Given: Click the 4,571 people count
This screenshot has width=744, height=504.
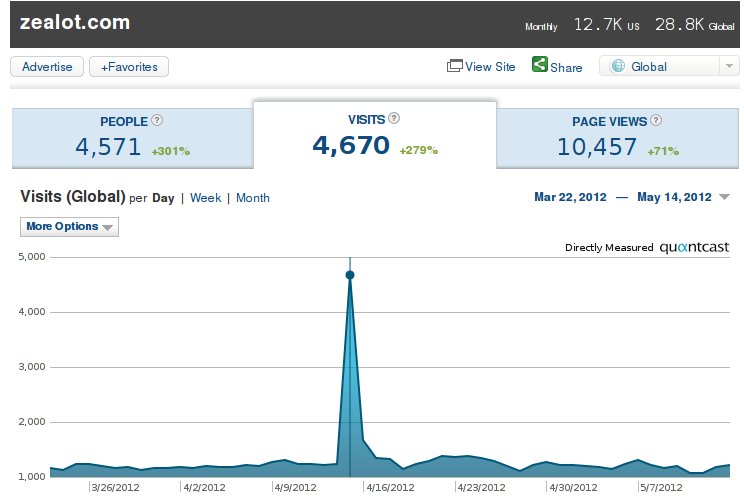Looking at the screenshot, I should (108, 147).
